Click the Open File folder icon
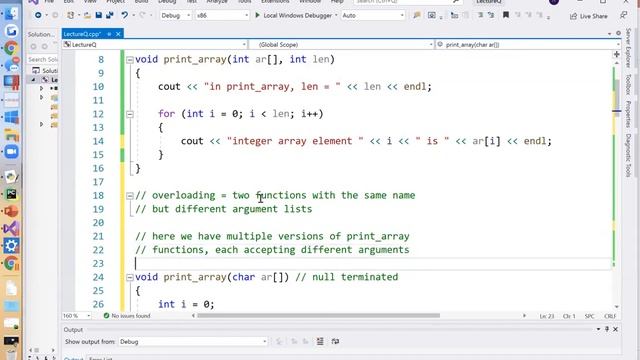Image resolution: width=640 pixels, height=360 pixels. 87,16
